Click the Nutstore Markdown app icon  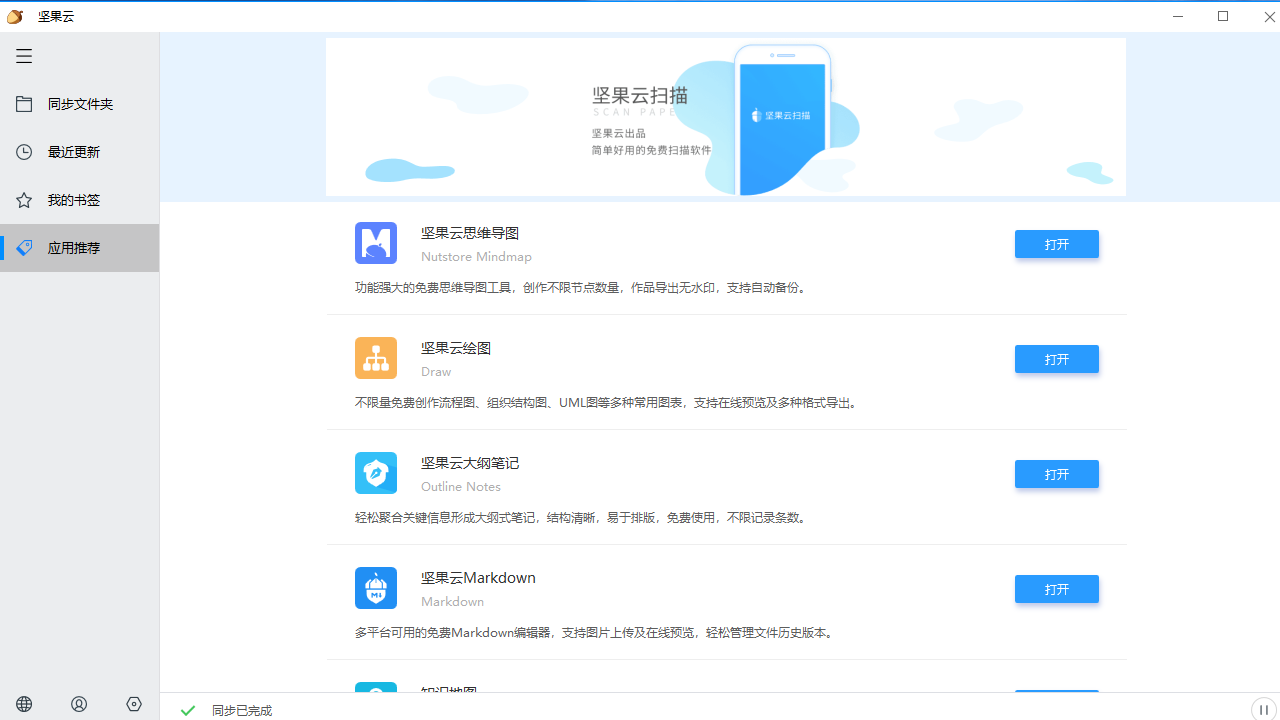pos(376,587)
